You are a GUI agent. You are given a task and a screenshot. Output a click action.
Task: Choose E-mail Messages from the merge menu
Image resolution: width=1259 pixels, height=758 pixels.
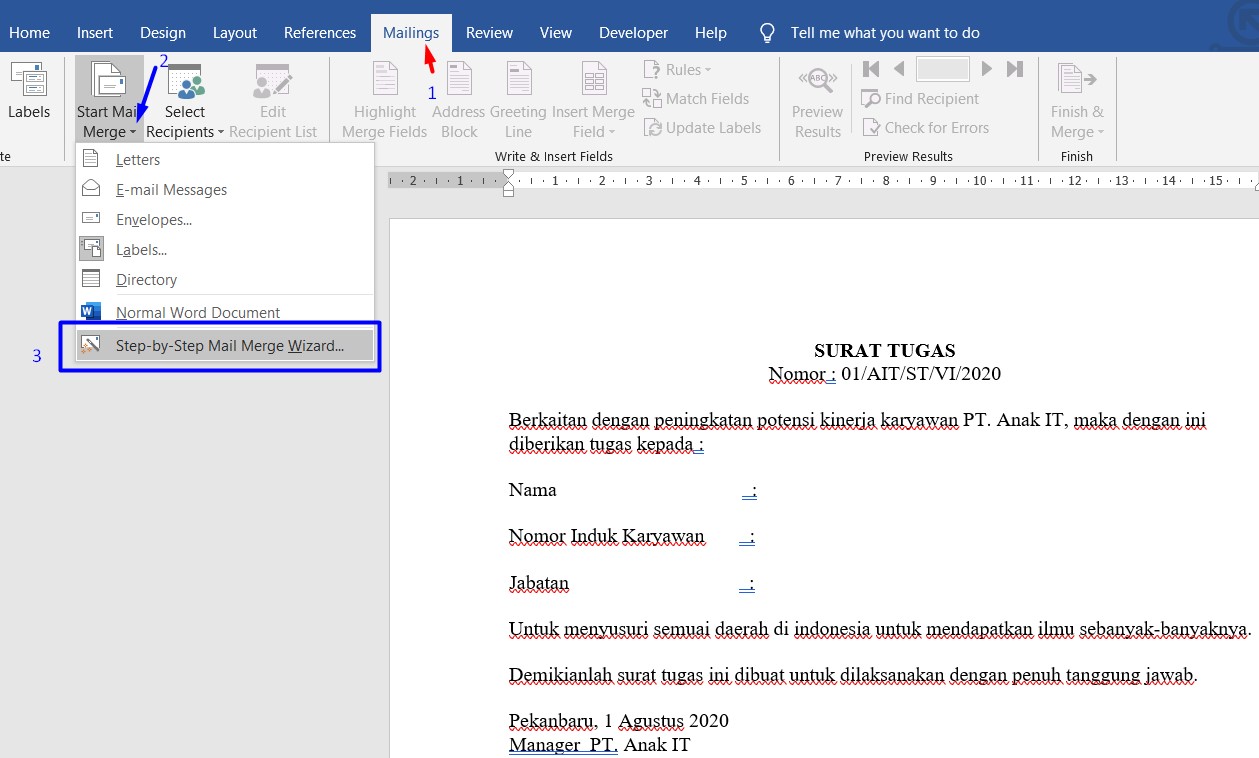pos(171,189)
